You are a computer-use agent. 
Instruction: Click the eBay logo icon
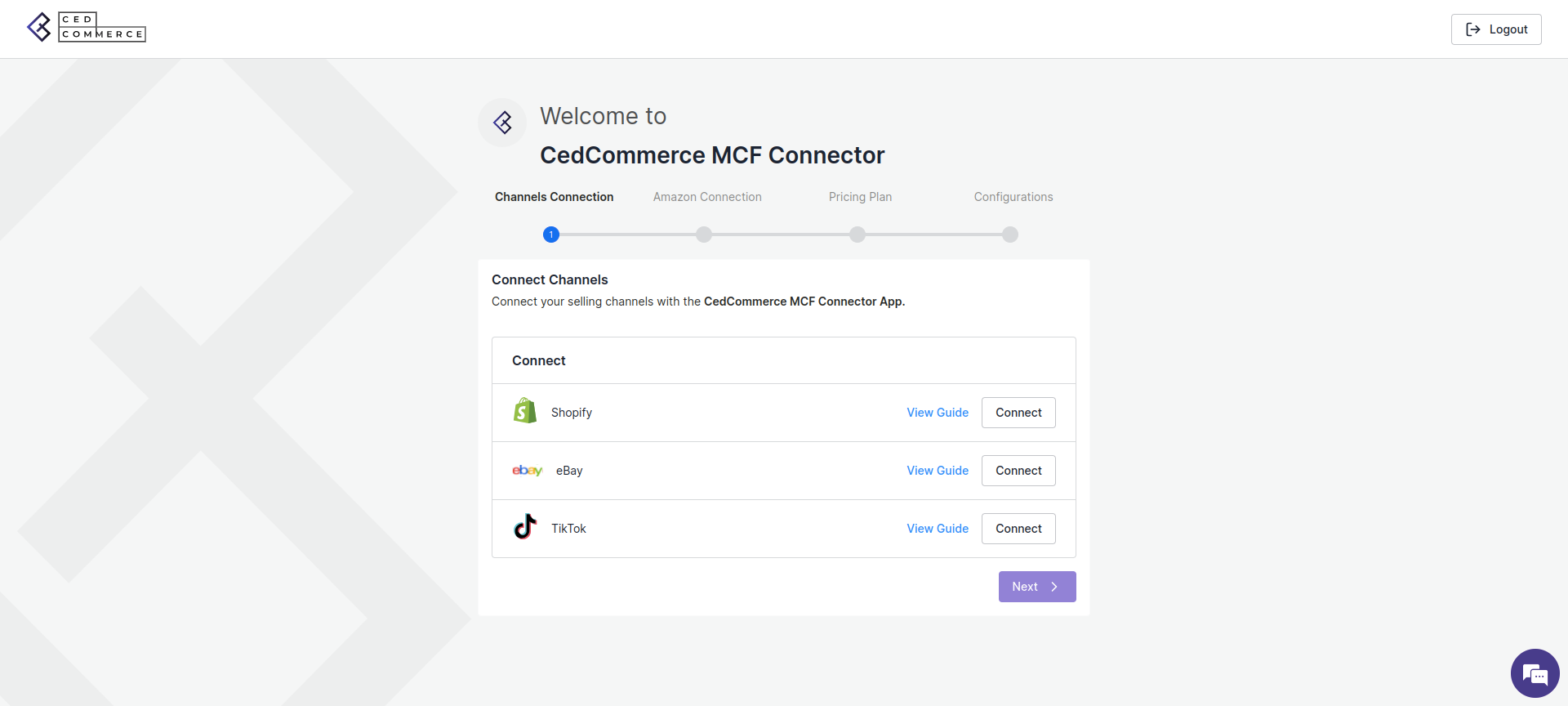(528, 471)
